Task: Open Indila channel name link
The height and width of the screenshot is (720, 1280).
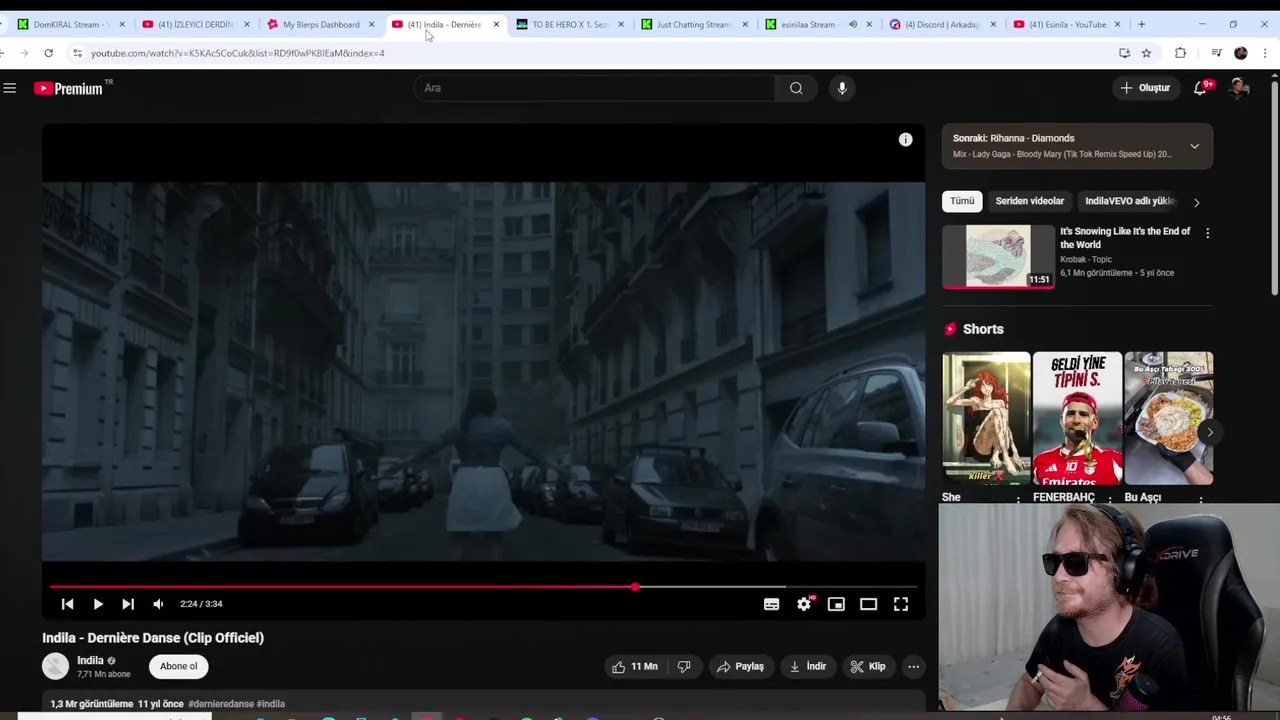Action: pyautogui.click(x=90, y=661)
